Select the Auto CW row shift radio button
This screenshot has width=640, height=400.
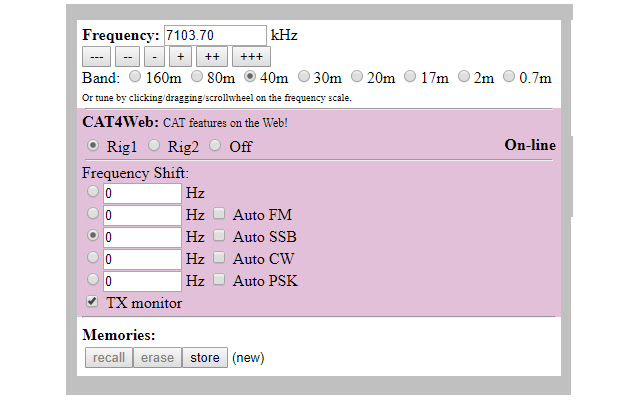[93, 258]
